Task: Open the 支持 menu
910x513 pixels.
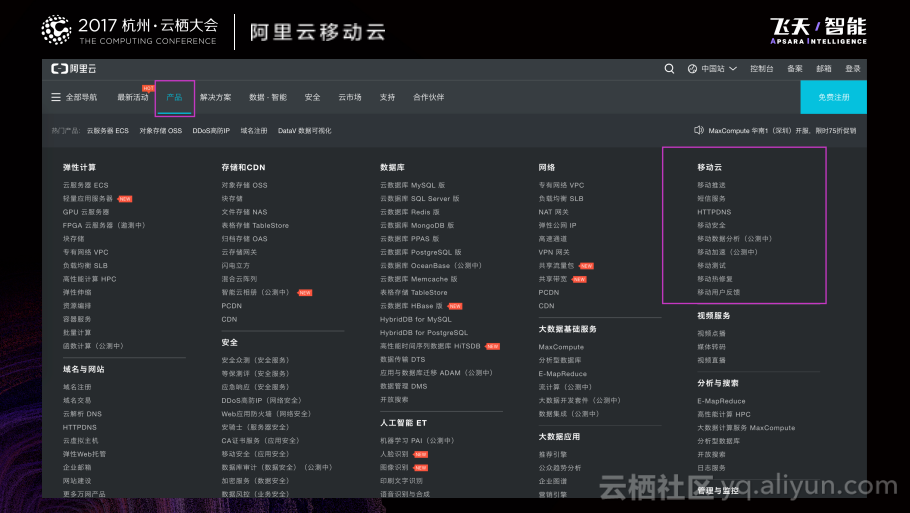Action: 387,97
